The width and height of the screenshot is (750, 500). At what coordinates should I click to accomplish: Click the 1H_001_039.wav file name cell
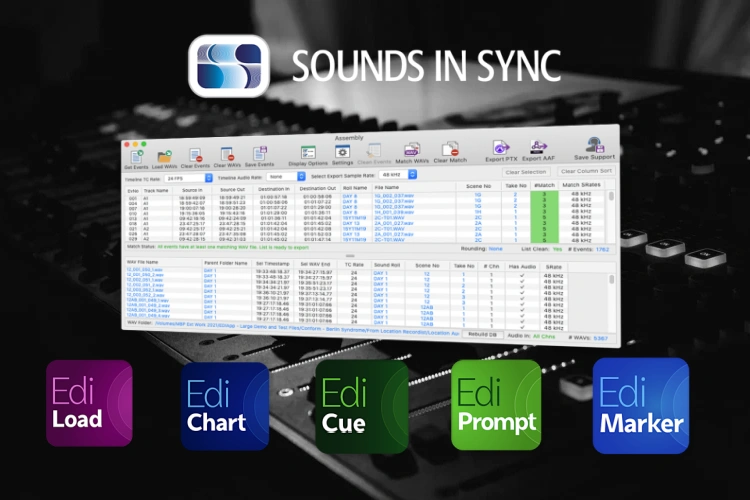(394, 212)
